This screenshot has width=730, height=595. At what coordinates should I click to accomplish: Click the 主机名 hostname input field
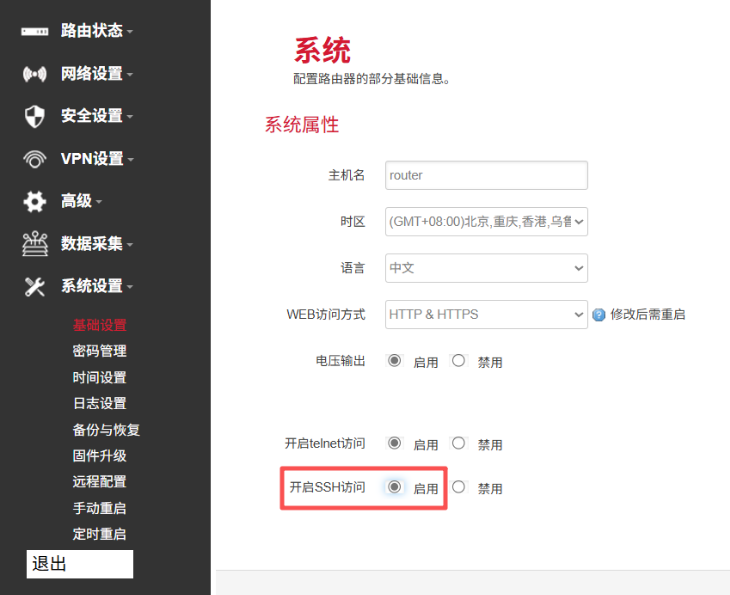(487, 176)
